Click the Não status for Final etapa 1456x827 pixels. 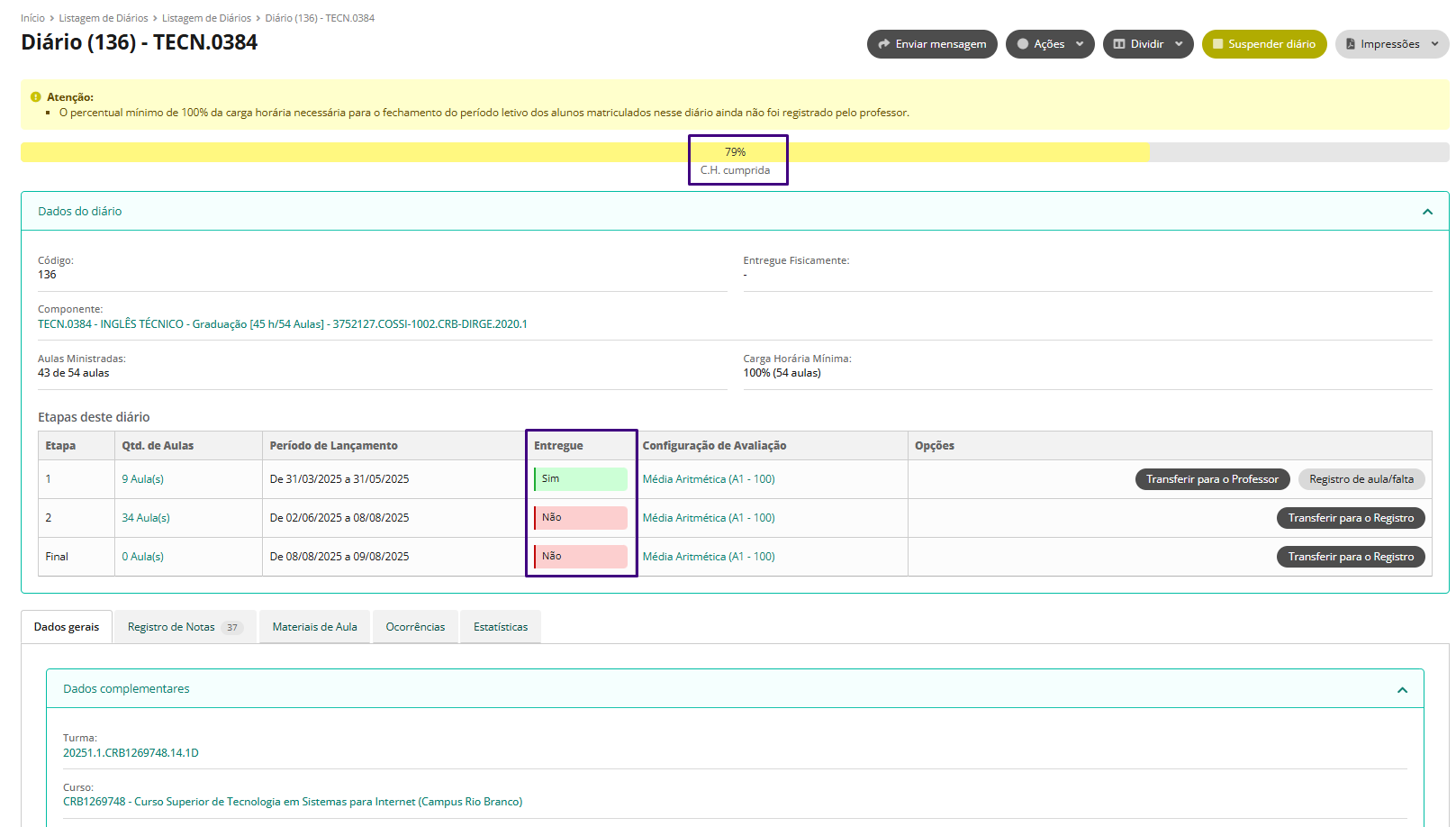click(581, 557)
